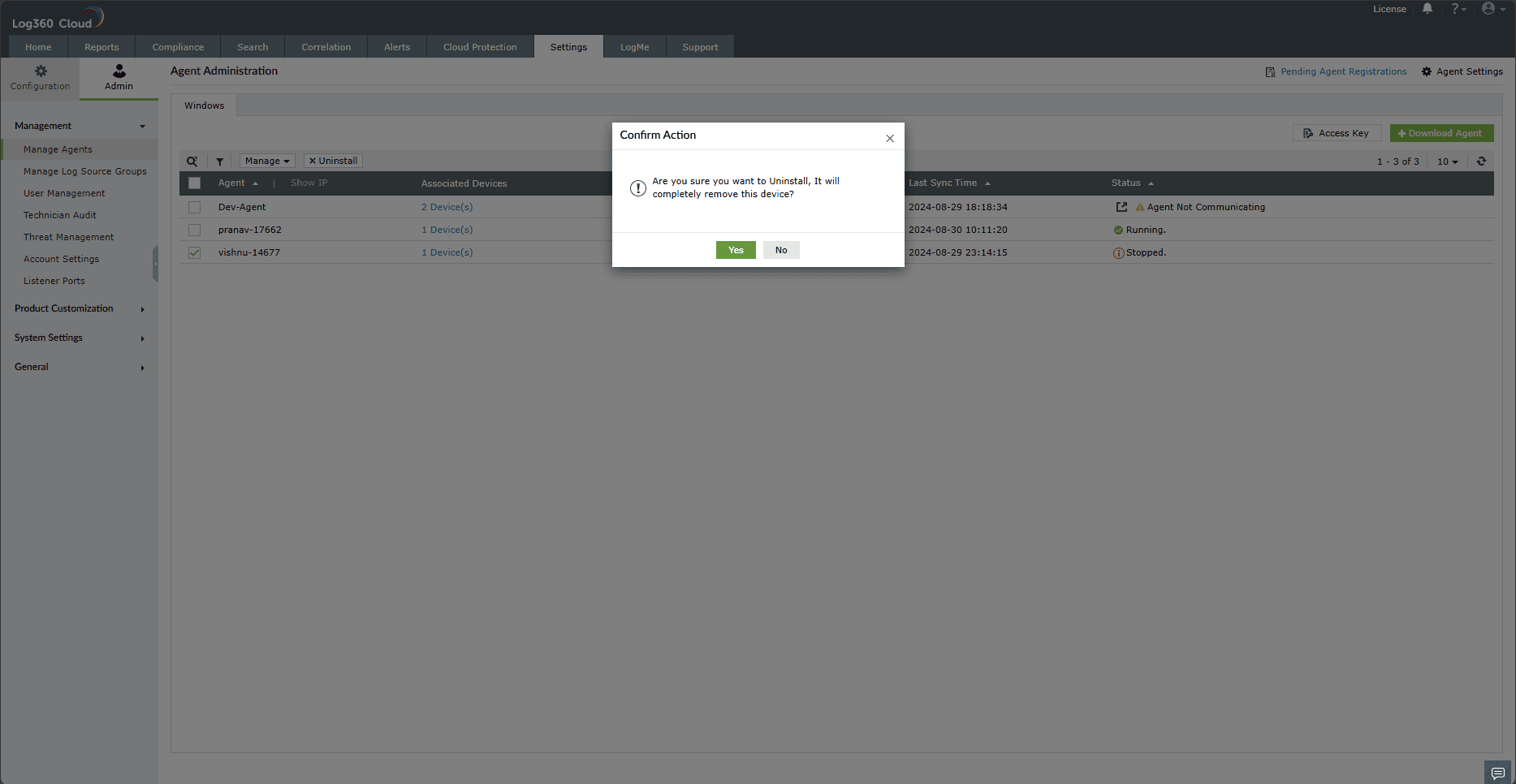This screenshot has height=784, width=1516.
Task: Click Dev-Agent's external link status icon
Action: click(1121, 207)
